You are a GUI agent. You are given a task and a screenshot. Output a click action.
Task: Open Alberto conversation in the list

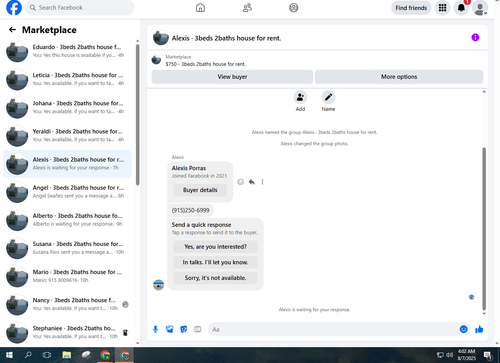[67, 220]
